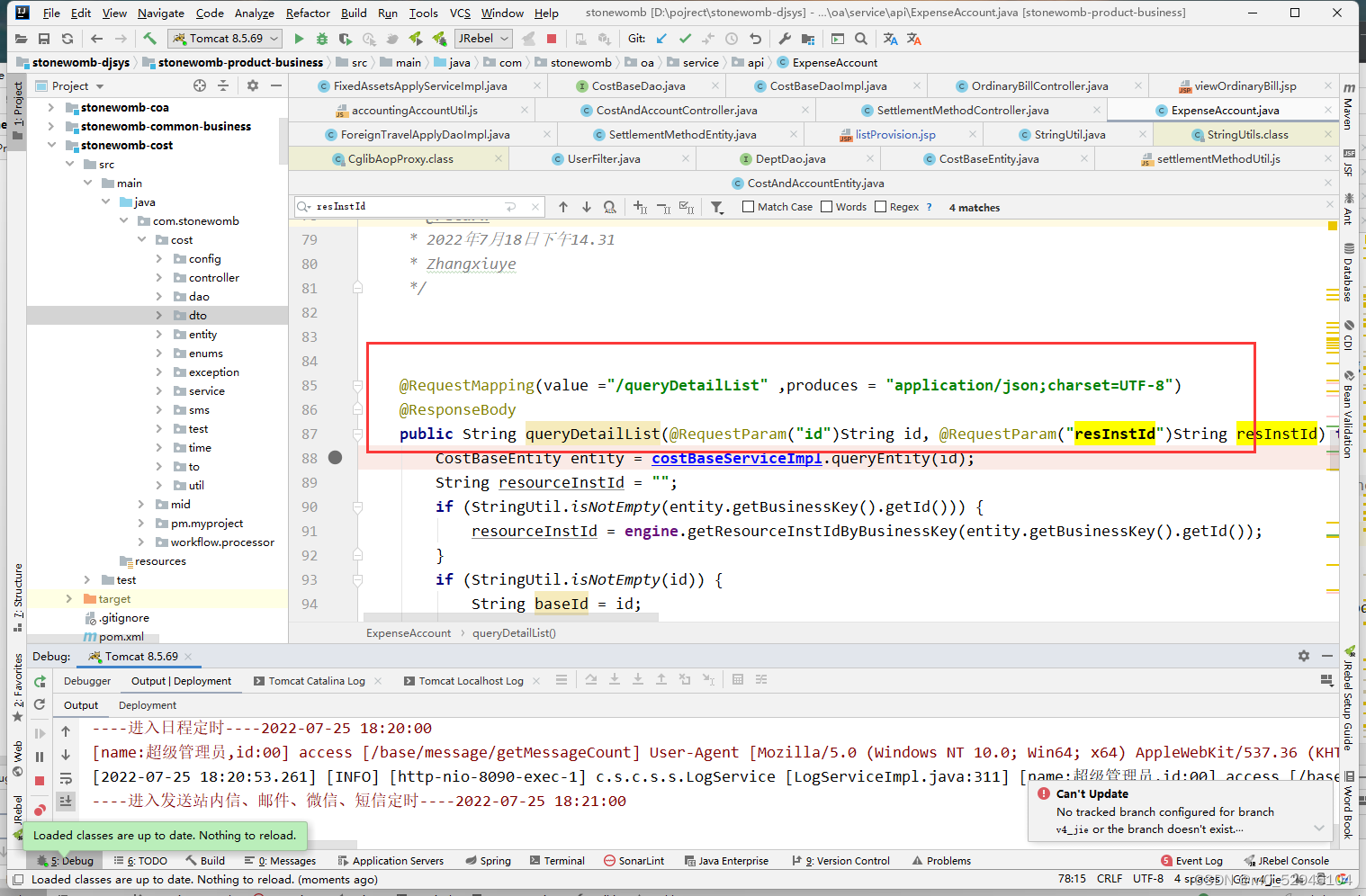
Task: Open the SonarLint tool window
Action: tap(634, 861)
